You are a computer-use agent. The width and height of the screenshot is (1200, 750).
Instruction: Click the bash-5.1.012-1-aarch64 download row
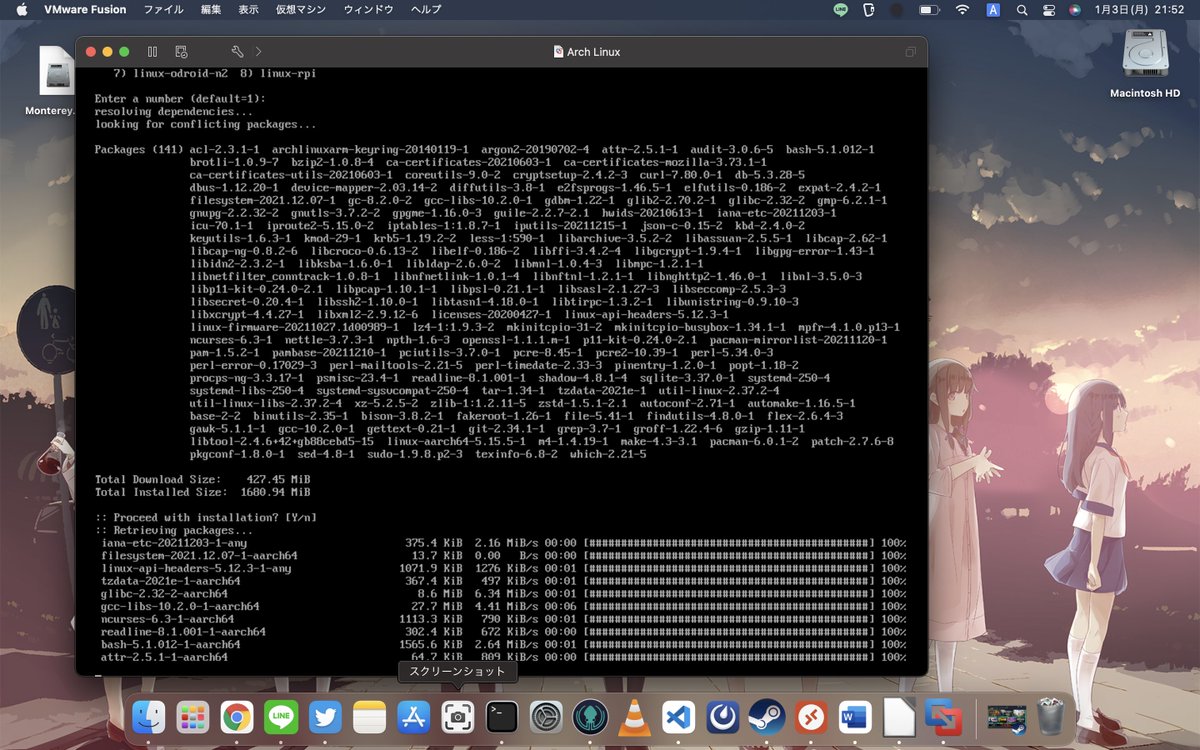tap(503, 644)
